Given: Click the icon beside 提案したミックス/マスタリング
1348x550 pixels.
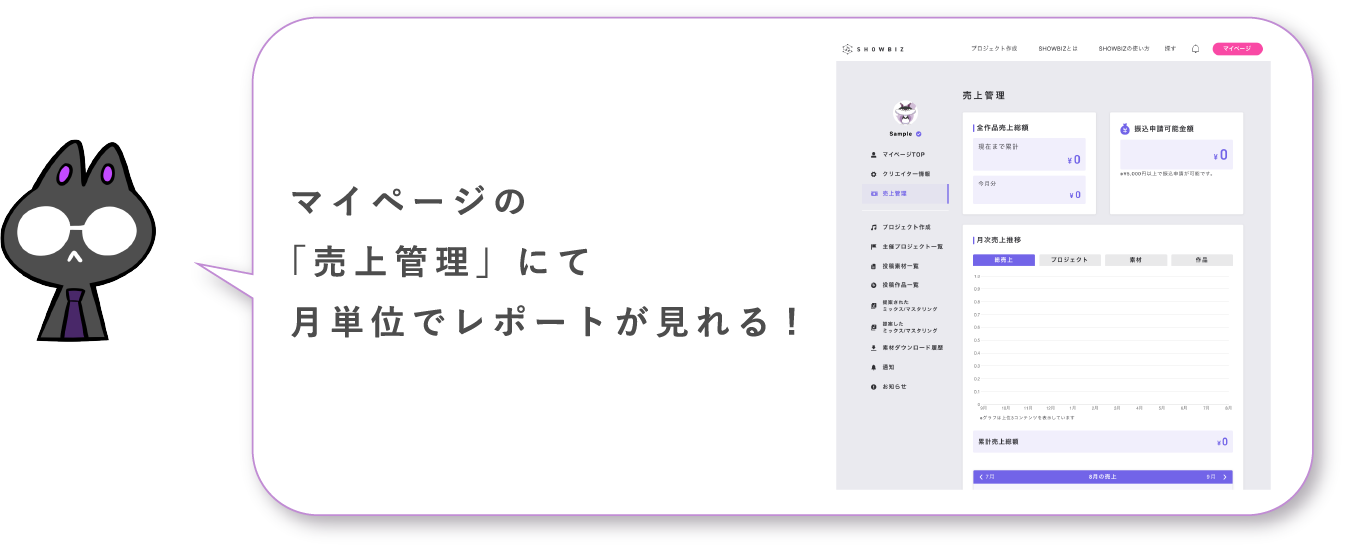Looking at the screenshot, I should tap(874, 326).
